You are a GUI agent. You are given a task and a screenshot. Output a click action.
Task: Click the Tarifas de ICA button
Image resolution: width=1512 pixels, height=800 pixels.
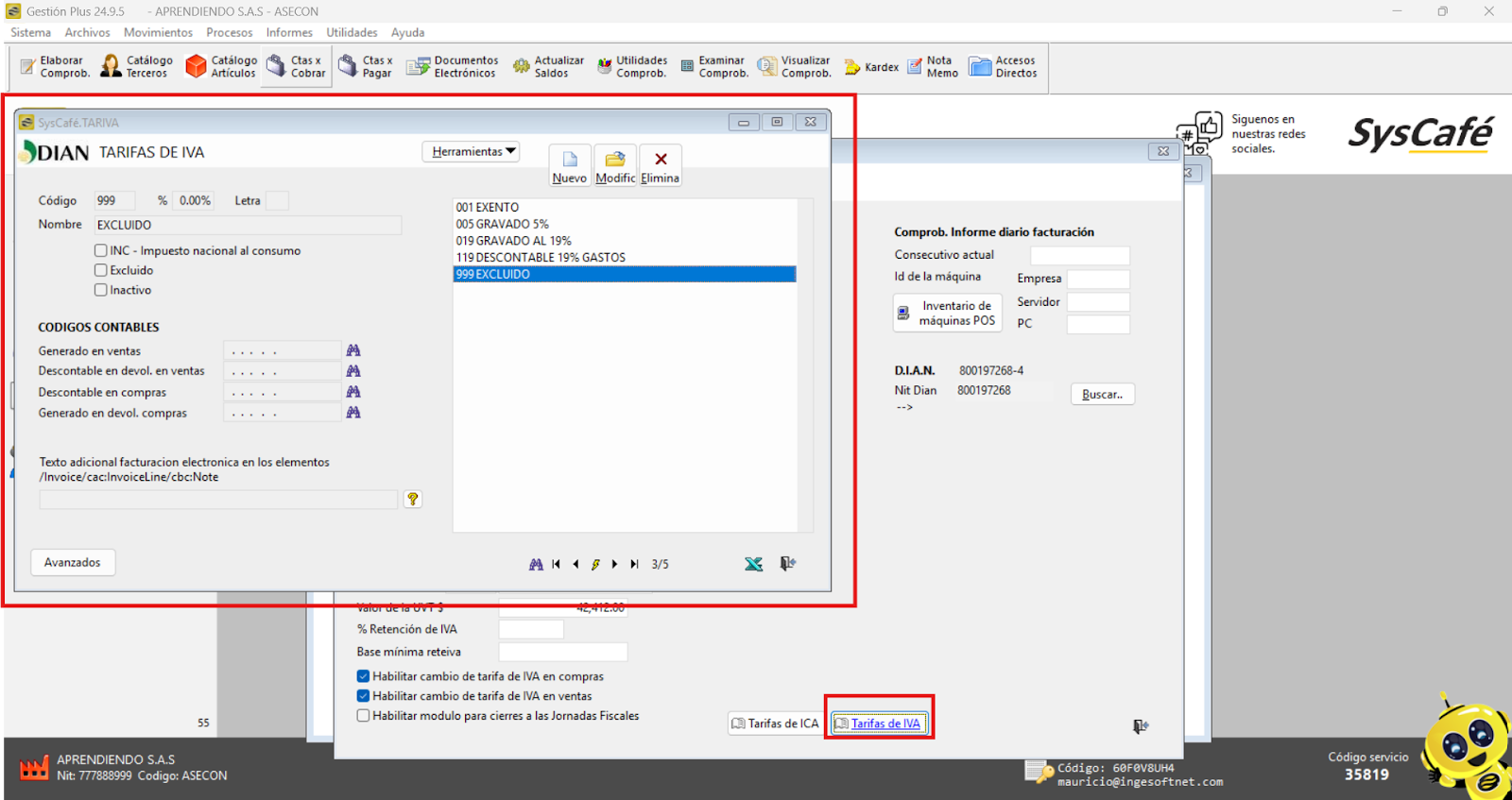pyautogui.click(x=775, y=723)
